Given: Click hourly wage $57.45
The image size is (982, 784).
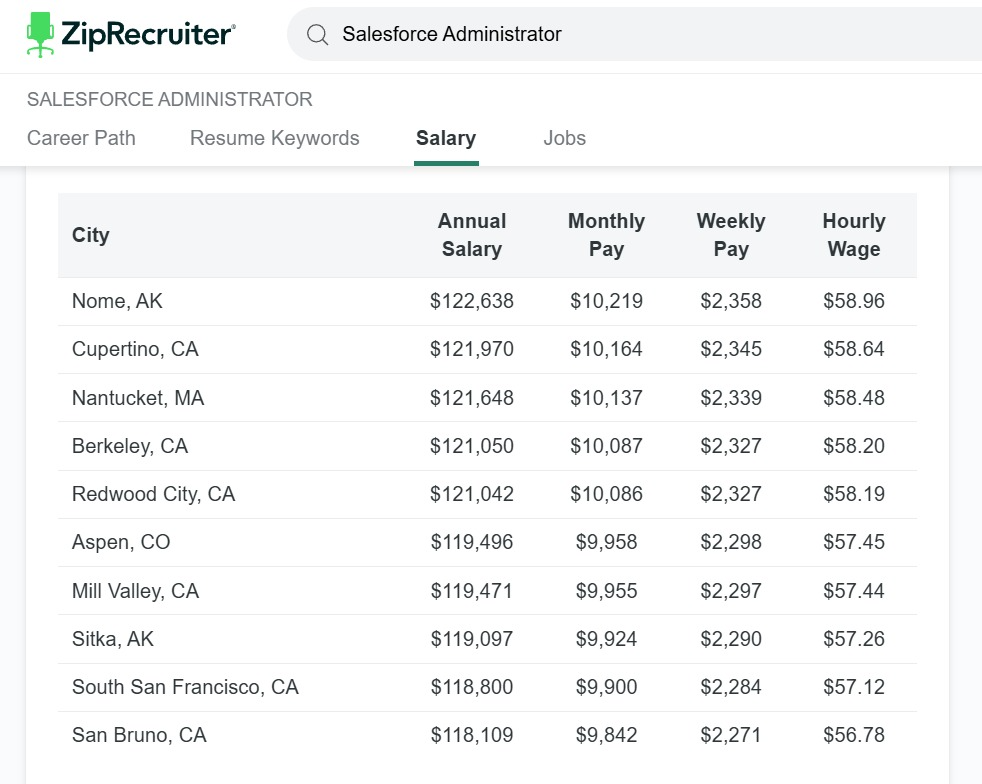Looking at the screenshot, I should (854, 542).
